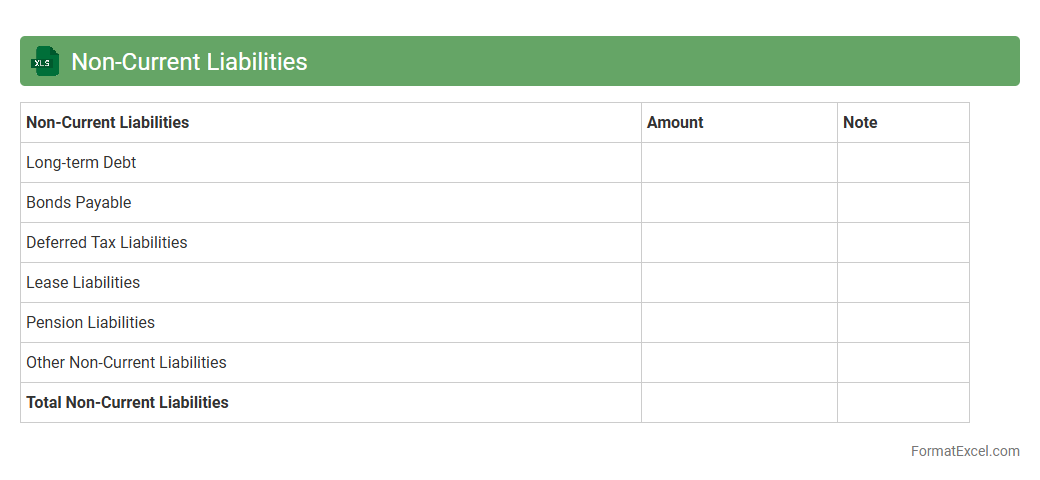Image resolution: width=1040 pixels, height=480 pixels.
Task: Click the Amount cell for Long-term Debt
Action: (x=739, y=163)
